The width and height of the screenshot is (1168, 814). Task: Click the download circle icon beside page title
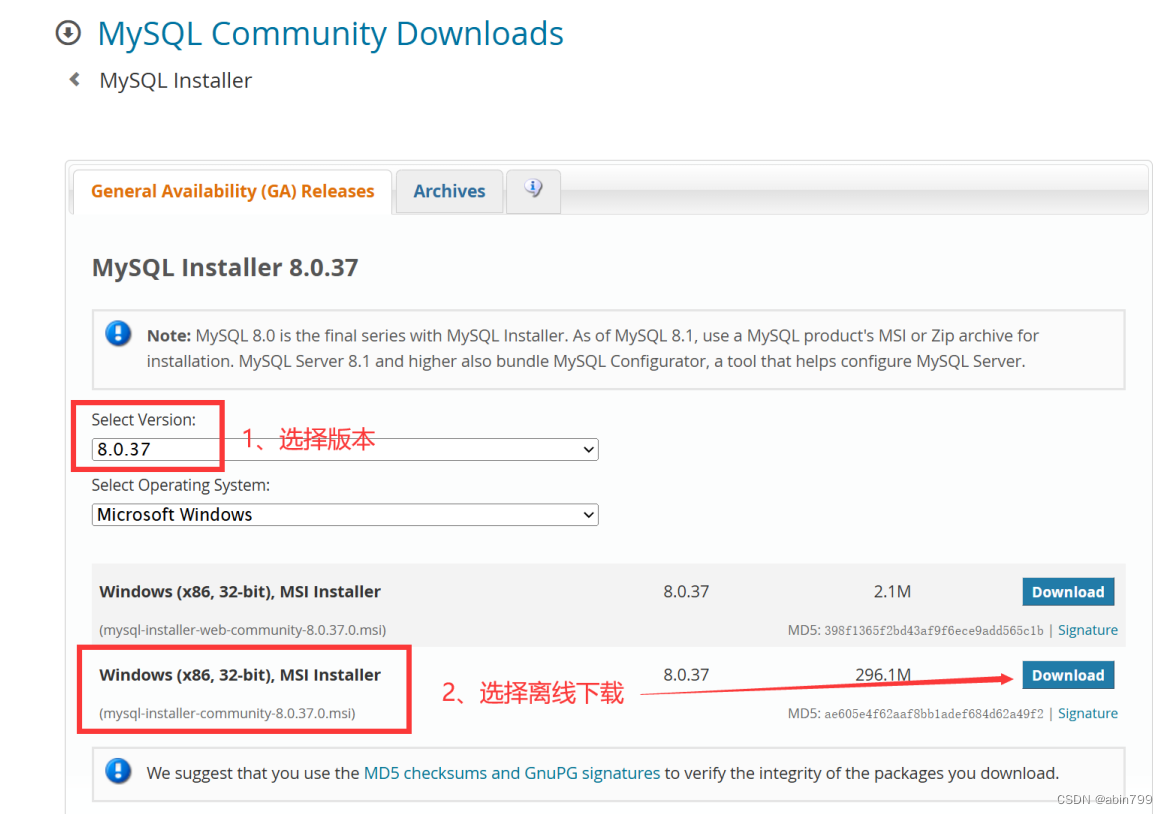pyautogui.click(x=69, y=33)
